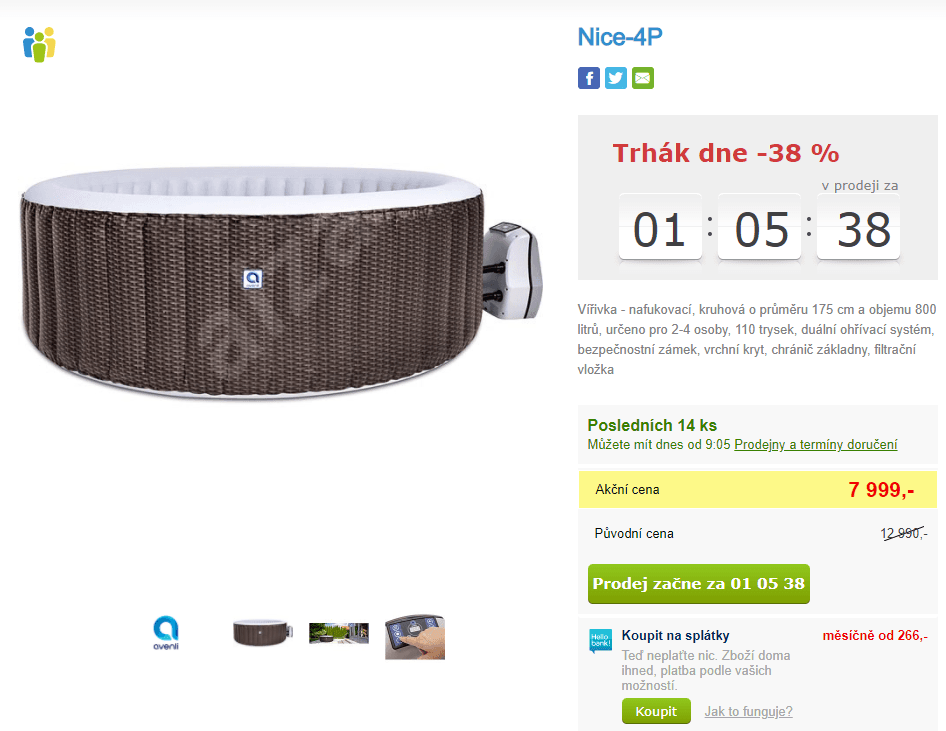Share product on Facebook icon
This screenshot has height=731, width=946.
pos(589,78)
